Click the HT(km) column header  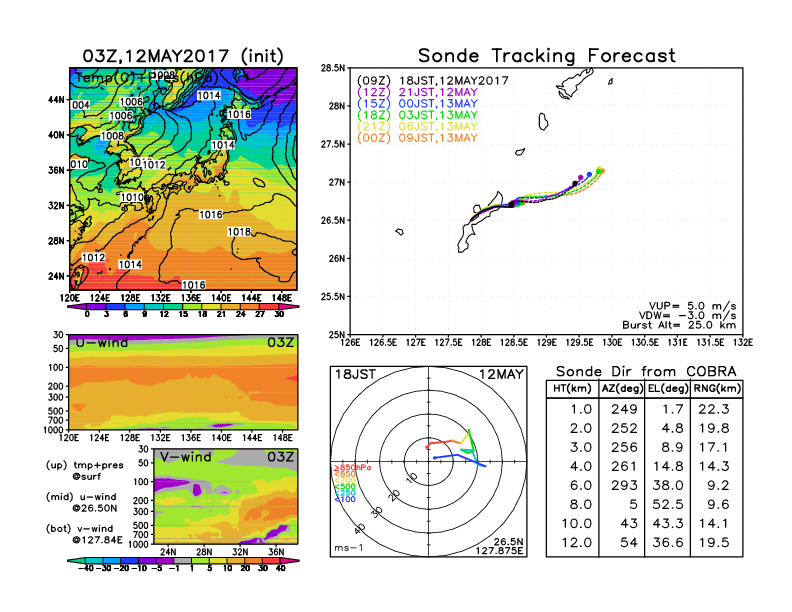(572, 389)
